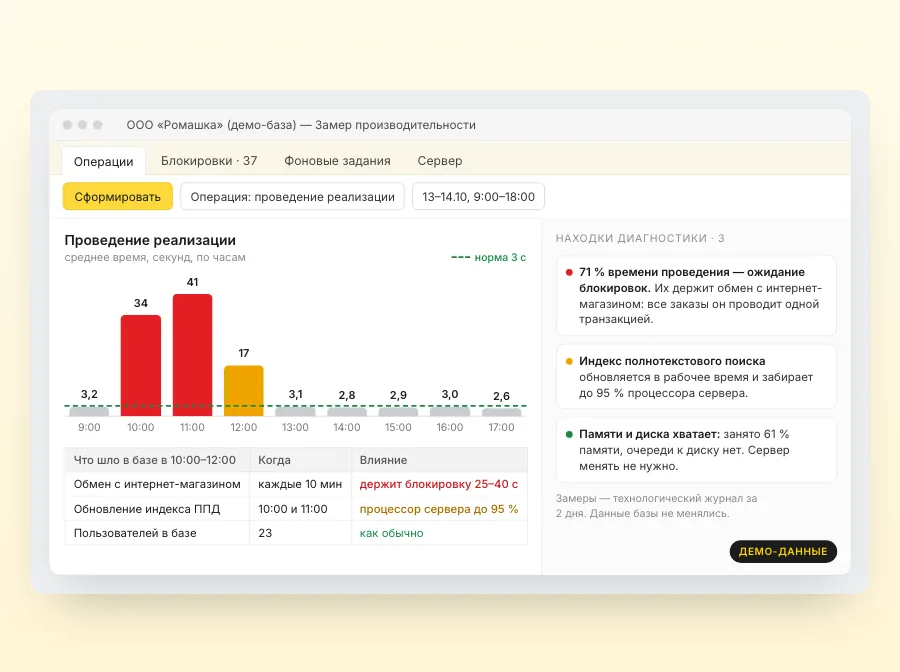Viewport: 900px width, 672px height.
Task: Open the Индекс полнотекстового поиска finding card
Action: click(696, 377)
